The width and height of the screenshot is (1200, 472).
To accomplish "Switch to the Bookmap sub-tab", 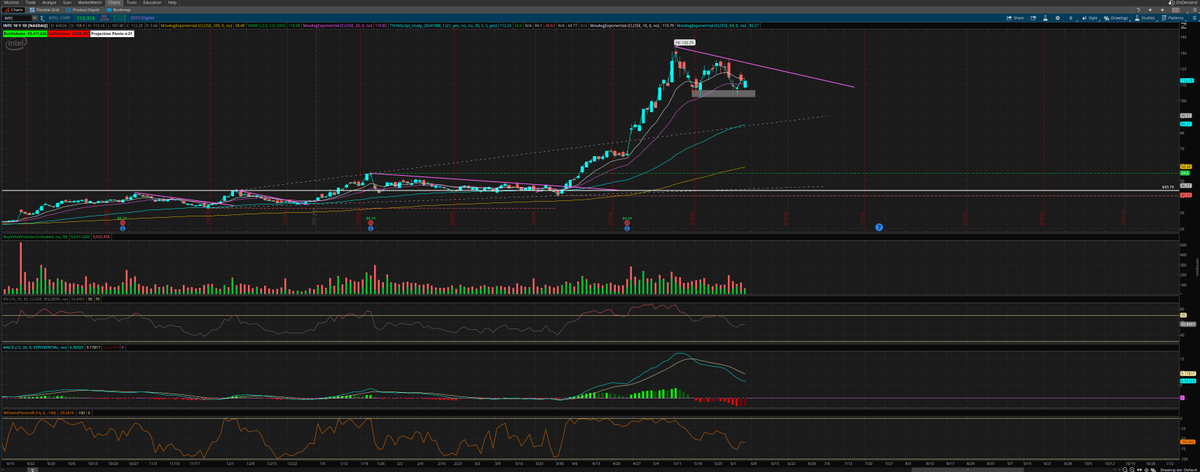I will click(120, 10).
